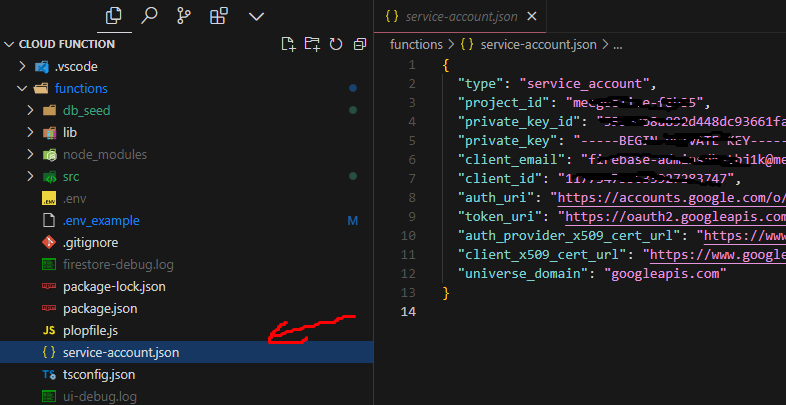The width and height of the screenshot is (786, 405).
Task: Open package.json in the file tree
Action: 100,308
